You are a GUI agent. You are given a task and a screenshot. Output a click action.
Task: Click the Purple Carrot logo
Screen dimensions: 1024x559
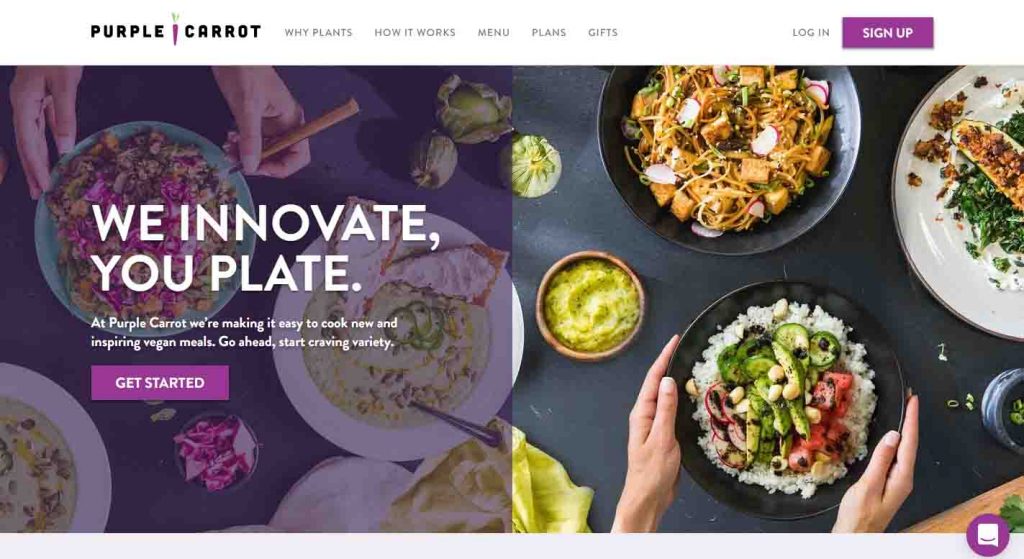176,31
